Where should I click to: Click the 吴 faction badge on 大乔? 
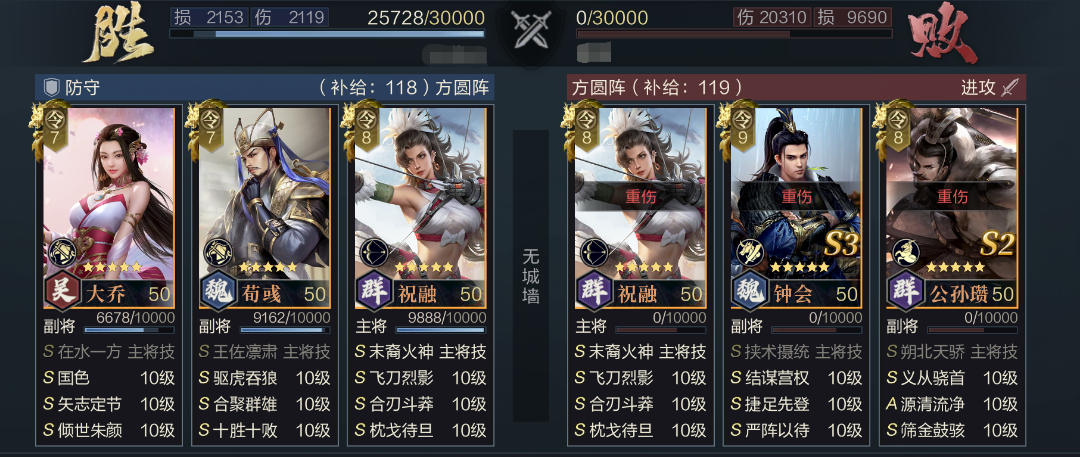tap(63, 293)
